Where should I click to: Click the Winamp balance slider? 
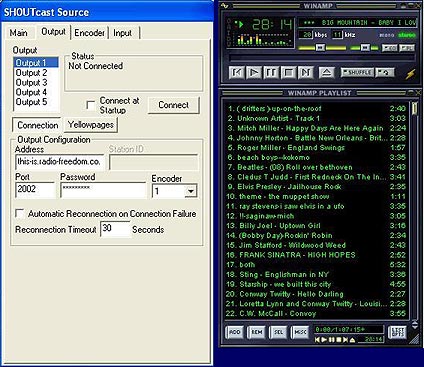pos(365,48)
